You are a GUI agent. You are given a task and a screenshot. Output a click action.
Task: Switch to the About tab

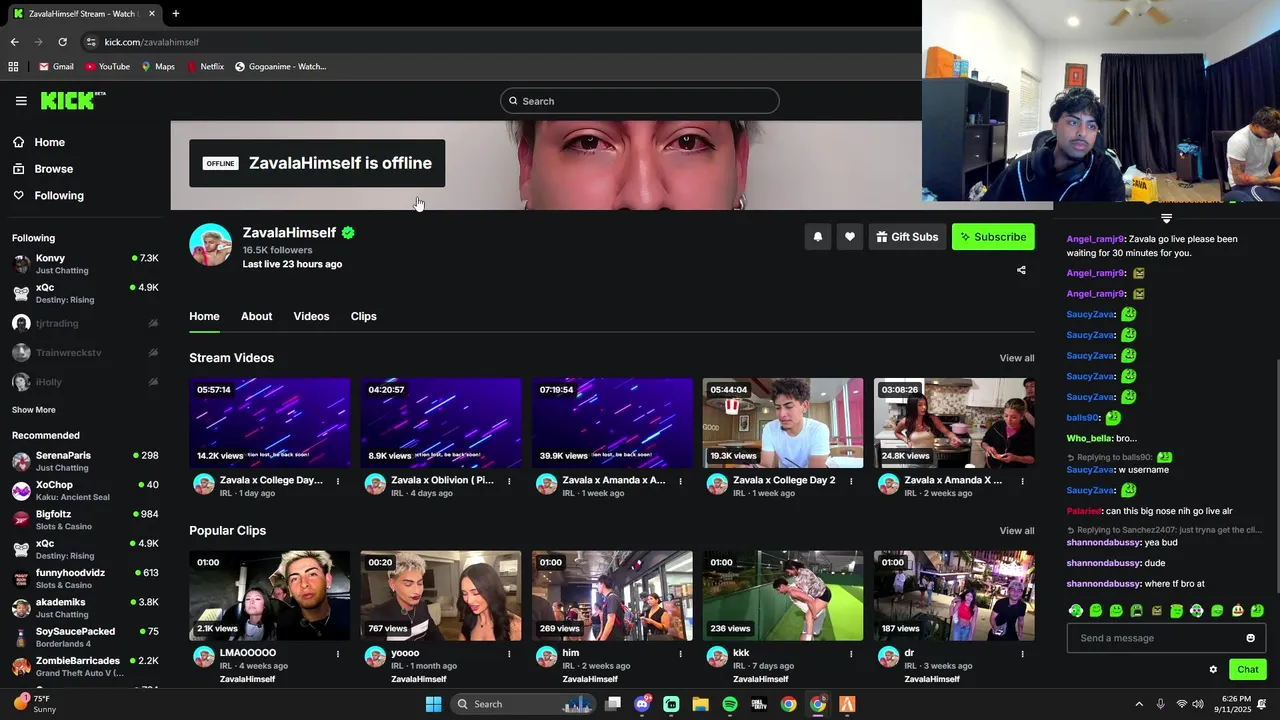pyautogui.click(x=256, y=316)
